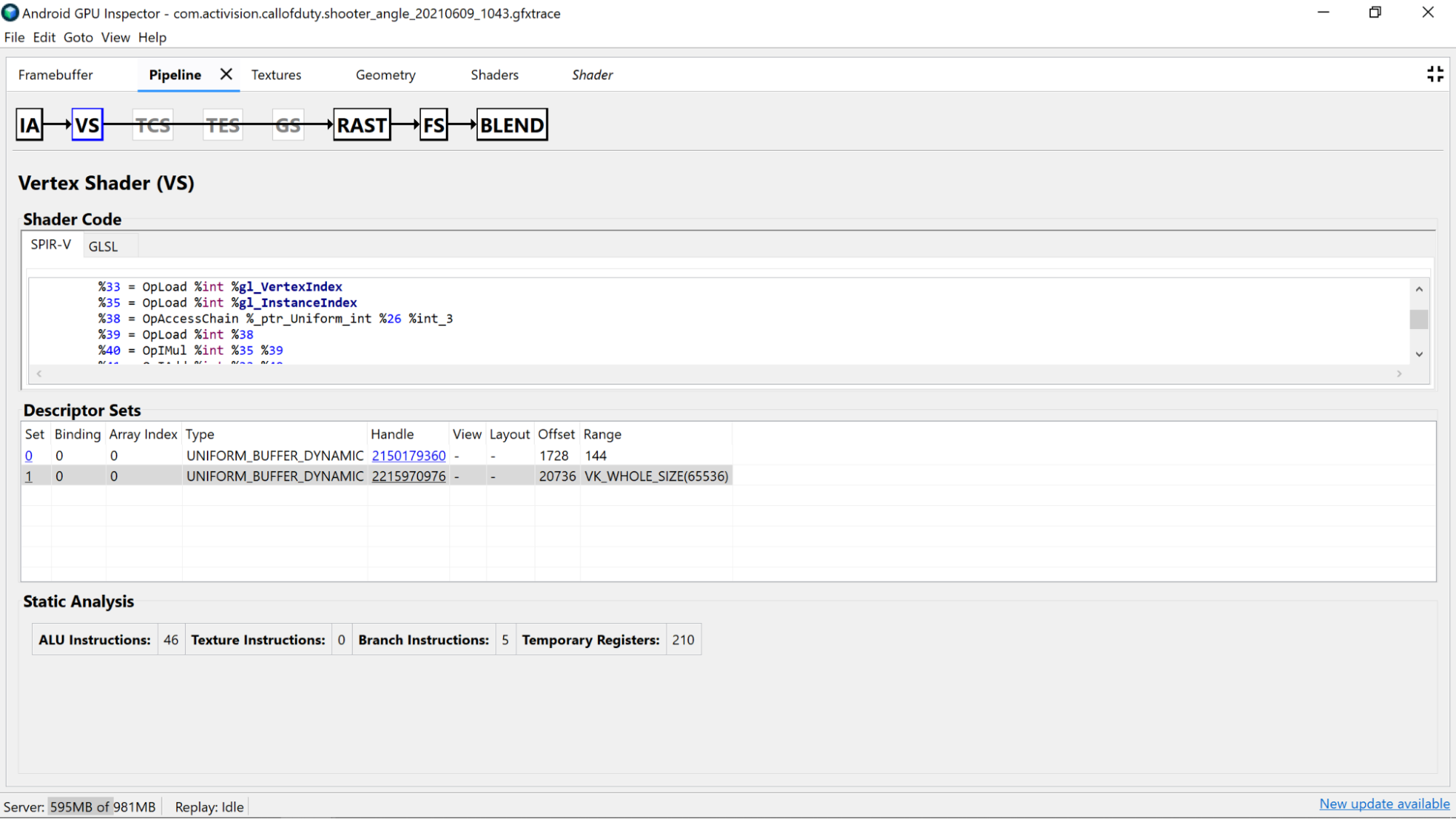The image size is (1456, 819).
Task: Open the File menu
Action: 14,37
